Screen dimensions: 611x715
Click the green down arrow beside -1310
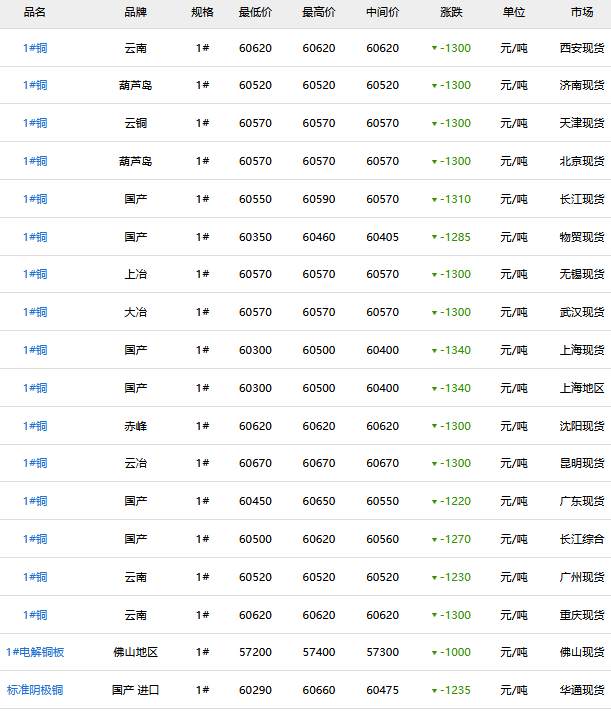[434, 200]
